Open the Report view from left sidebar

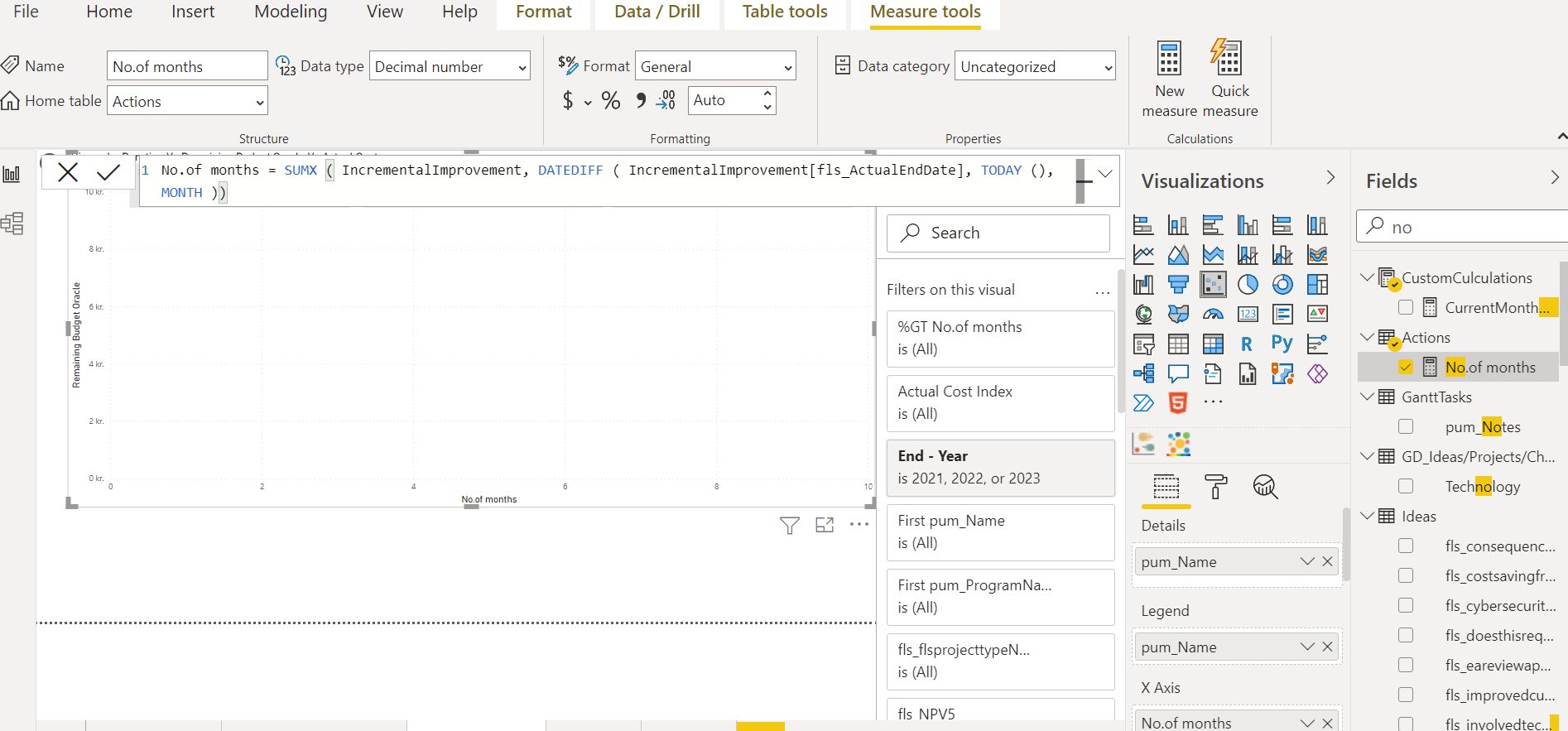[12, 174]
